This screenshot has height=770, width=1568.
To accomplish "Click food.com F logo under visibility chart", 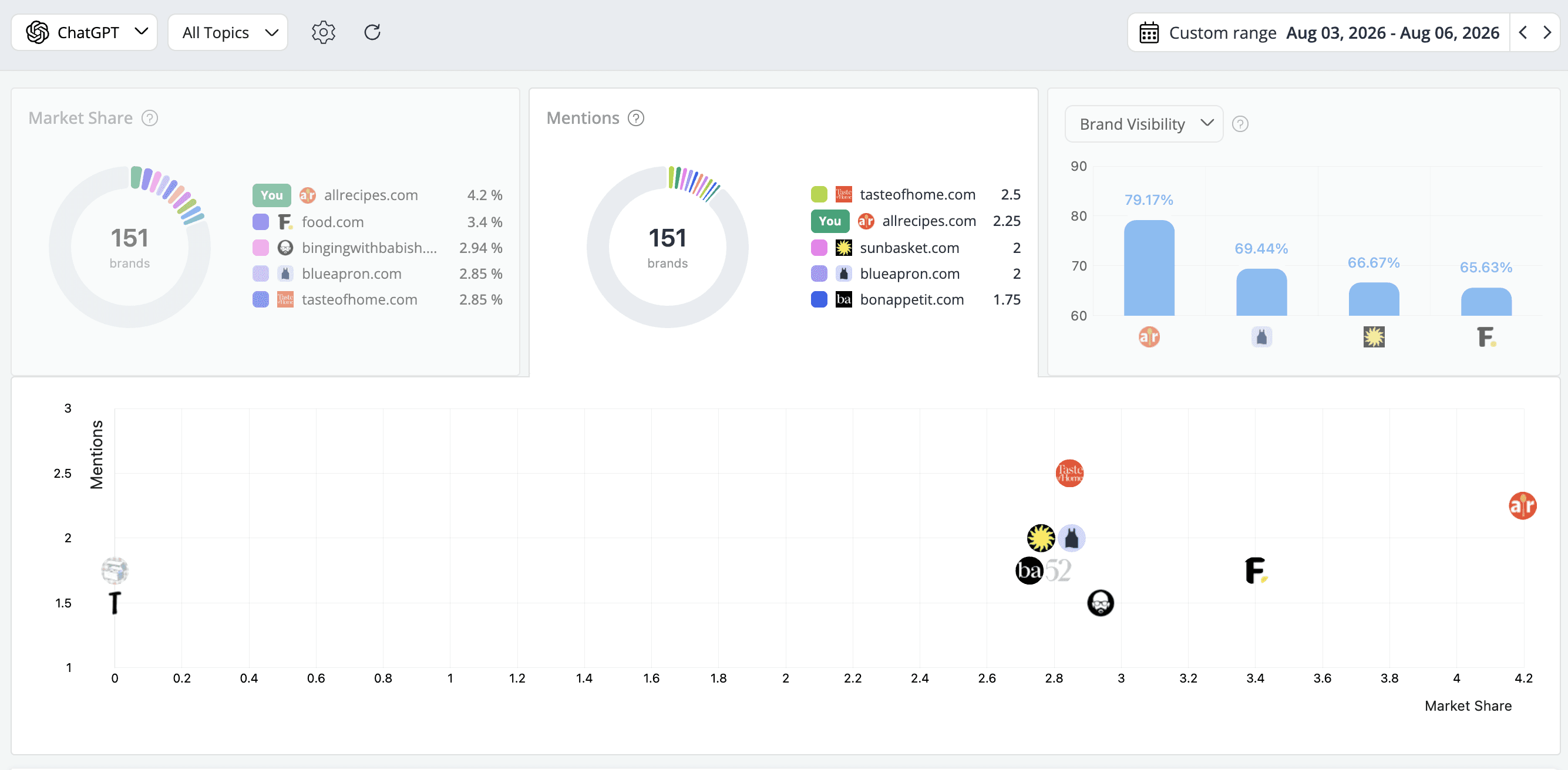I will point(1486,336).
